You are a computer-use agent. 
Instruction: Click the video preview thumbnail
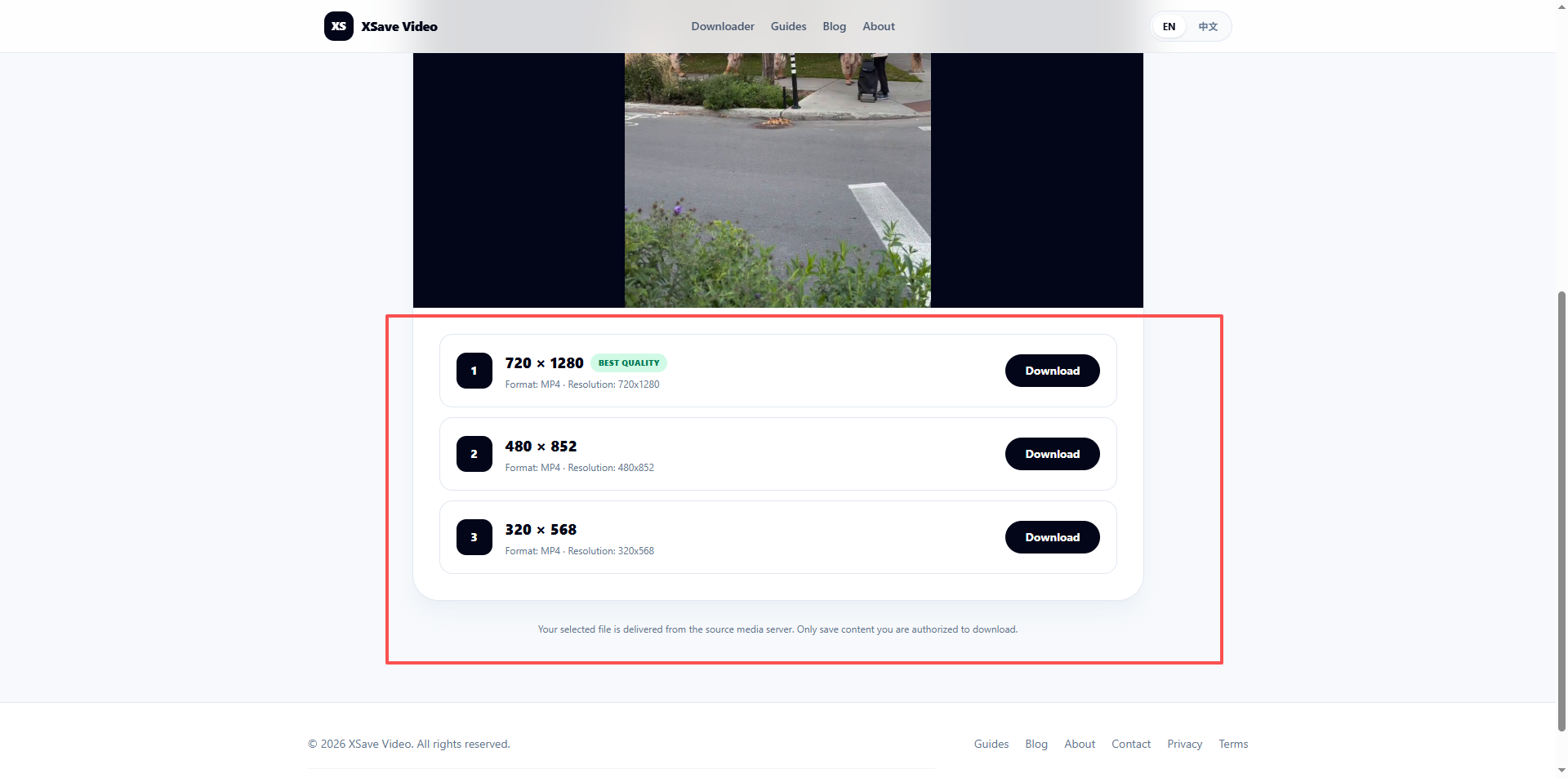(x=777, y=180)
